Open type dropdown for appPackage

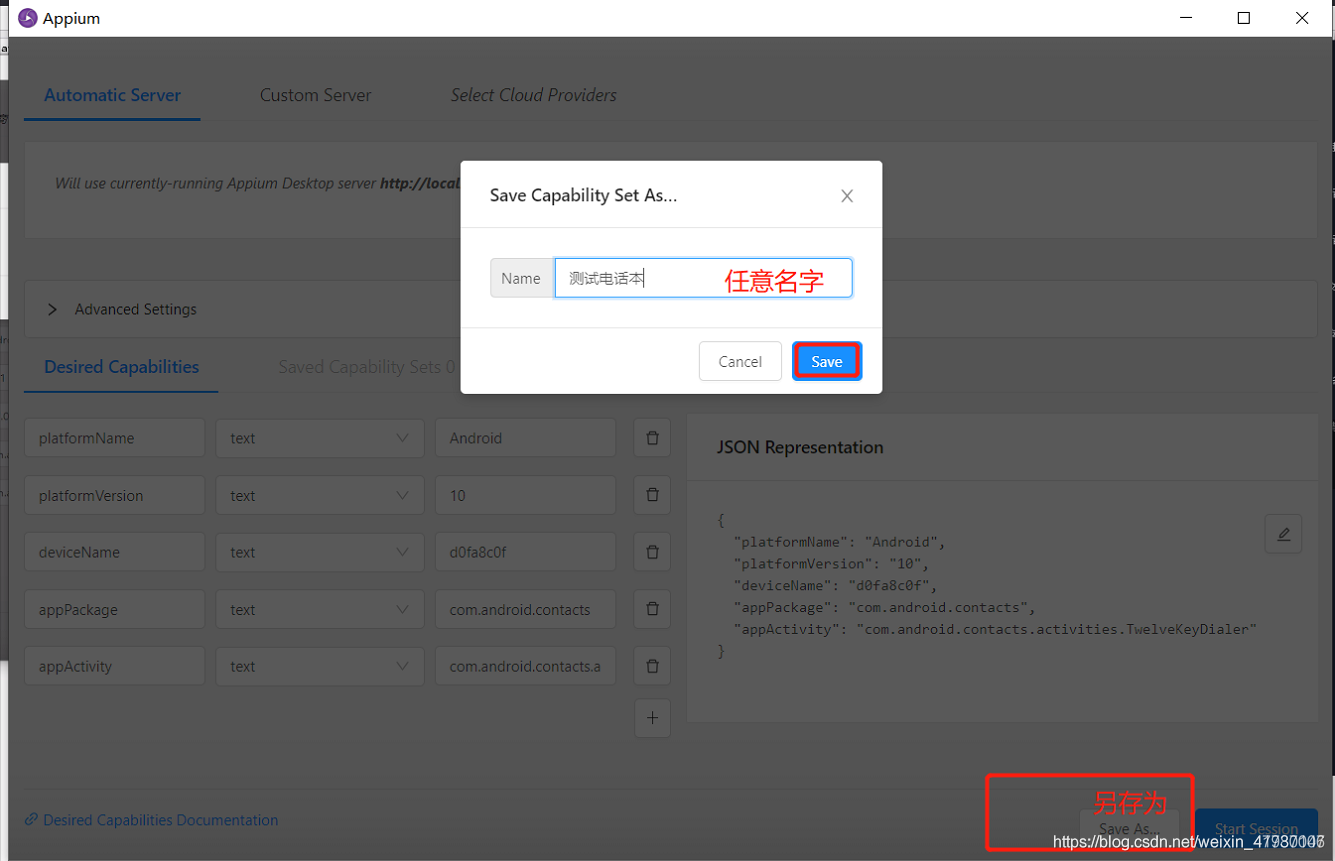(x=320, y=609)
